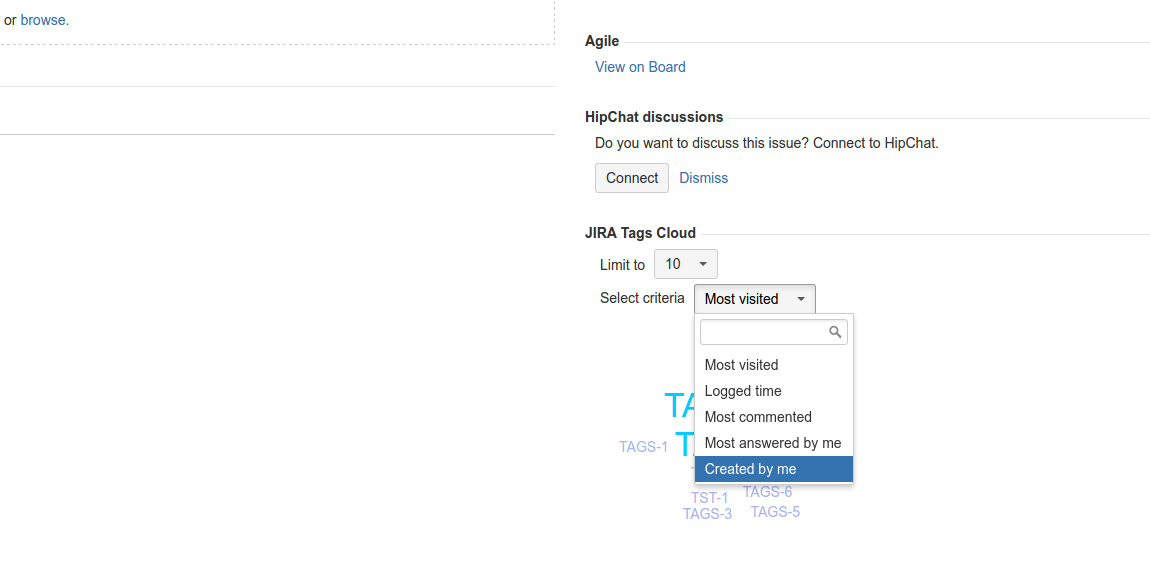Image resolution: width=1150 pixels, height=576 pixels.
Task: Click the search magnifier icon in dropdown
Action: pos(835,332)
